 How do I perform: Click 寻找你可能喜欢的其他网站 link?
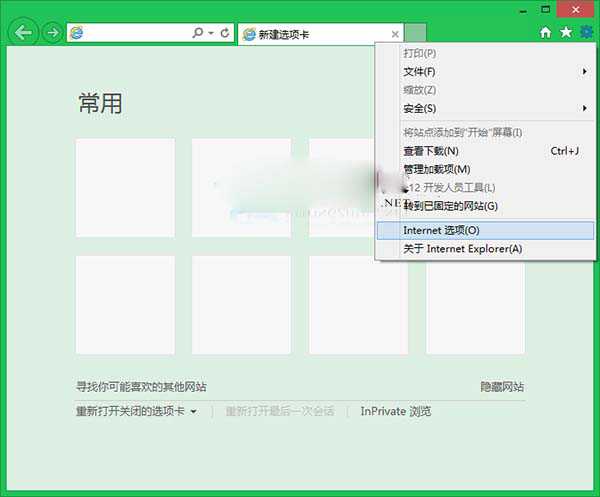coord(141,387)
